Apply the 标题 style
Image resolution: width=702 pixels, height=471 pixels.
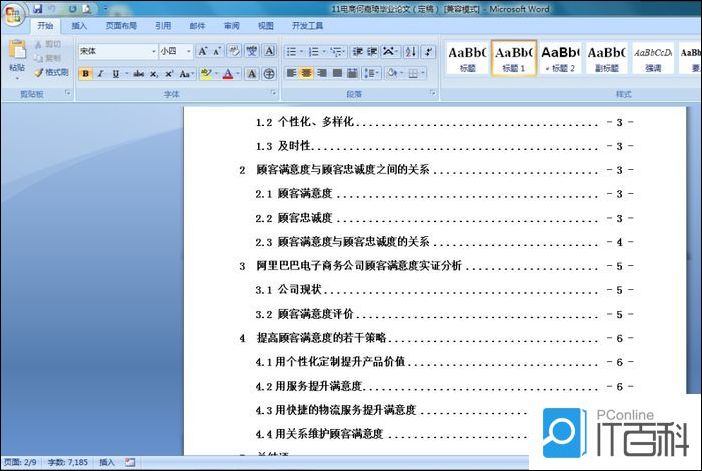click(467, 58)
